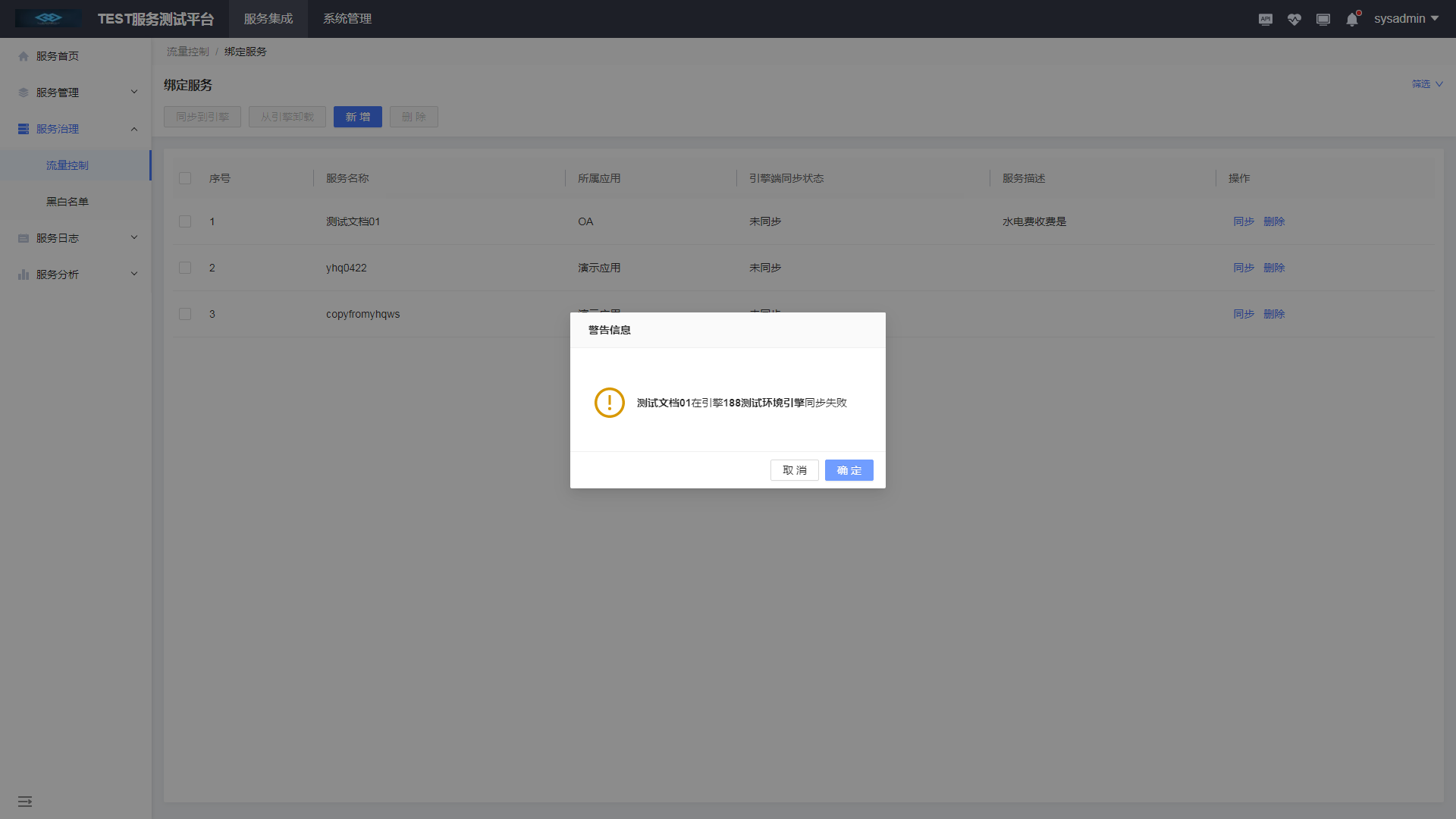Check the checkbox for 测试文档01 row
Image resolution: width=1456 pixels, height=819 pixels.
185,221
